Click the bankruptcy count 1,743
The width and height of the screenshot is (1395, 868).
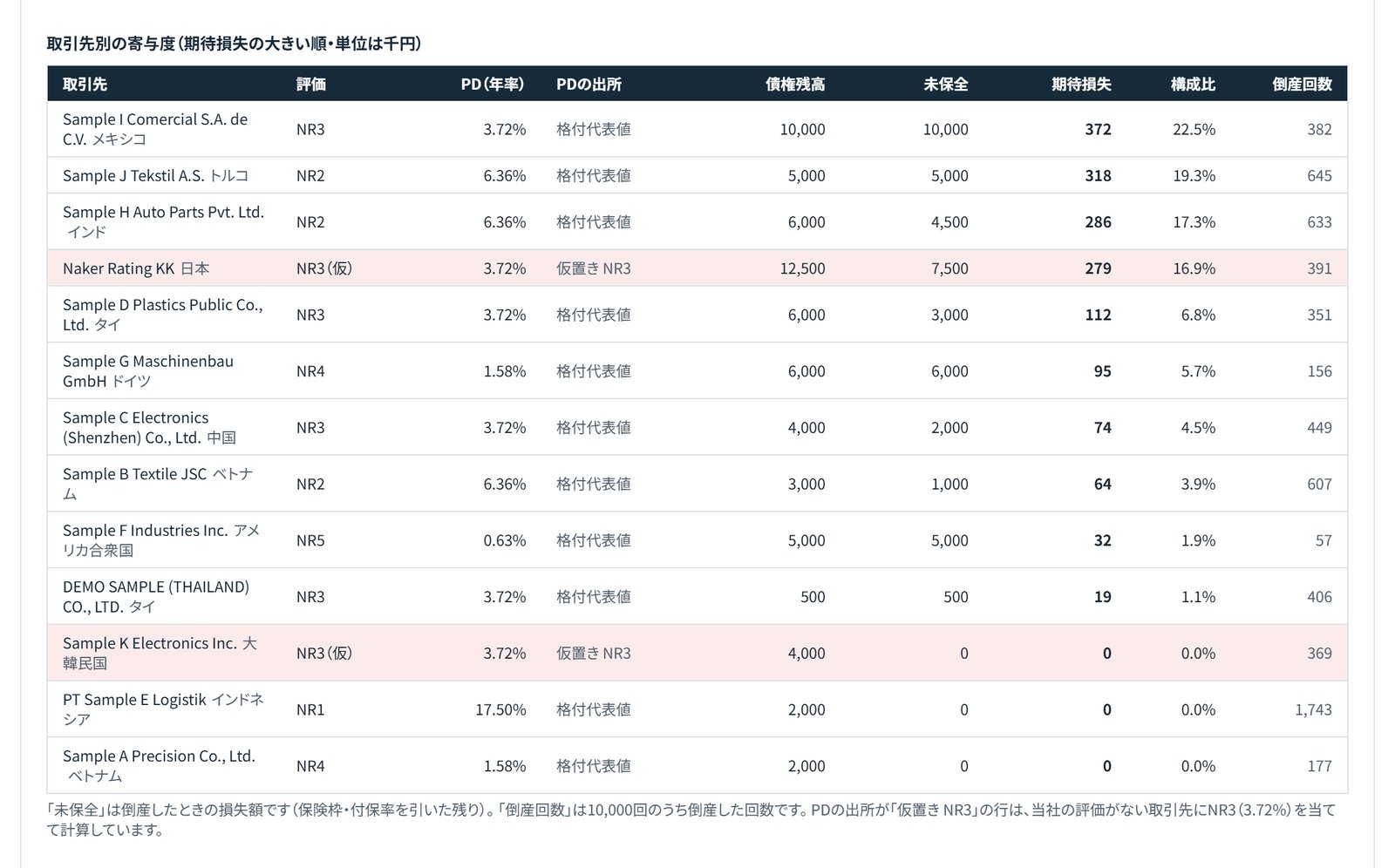click(x=1313, y=709)
